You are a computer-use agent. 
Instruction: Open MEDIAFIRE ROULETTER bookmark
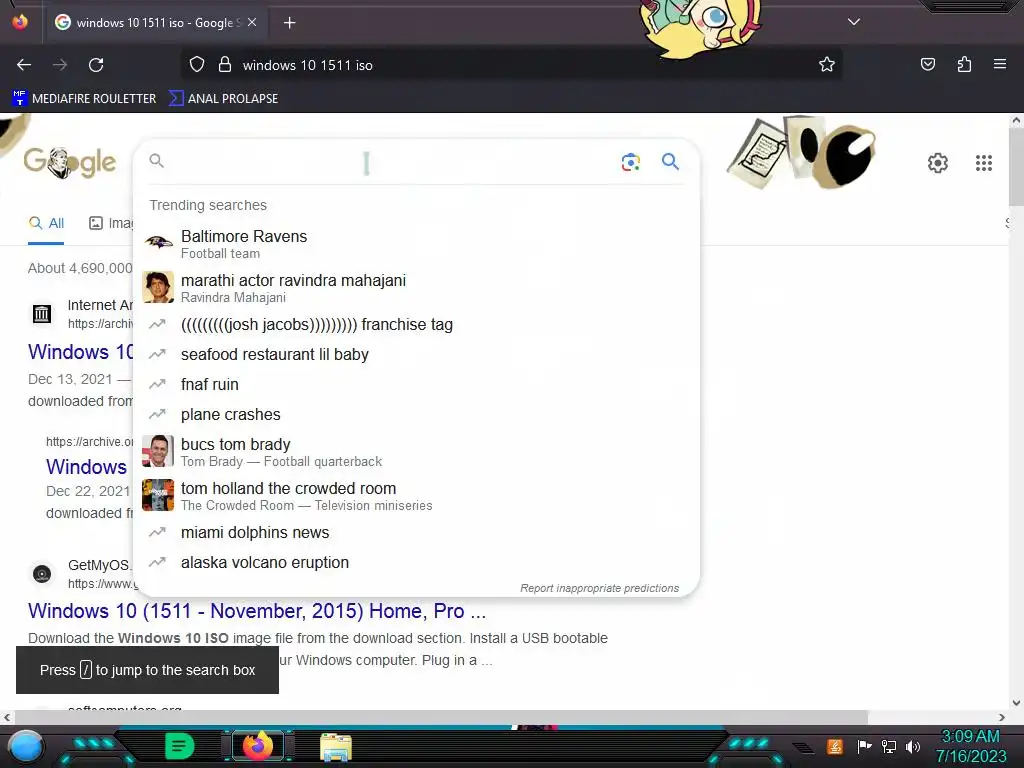click(84, 98)
